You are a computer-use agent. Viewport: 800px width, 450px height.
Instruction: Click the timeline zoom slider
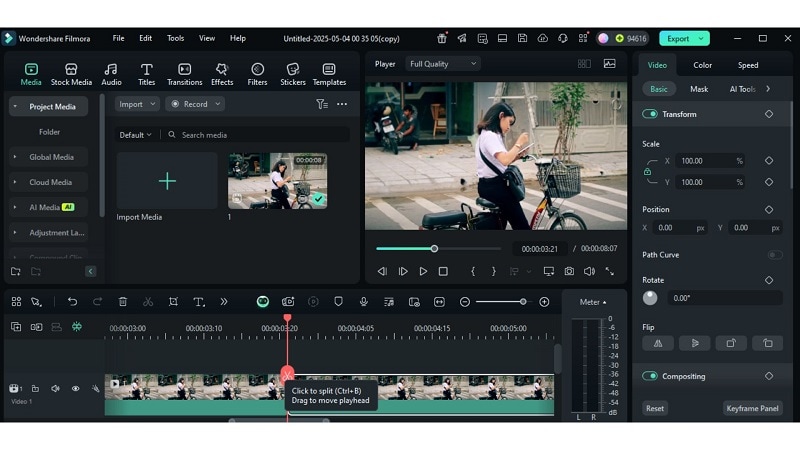502,302
